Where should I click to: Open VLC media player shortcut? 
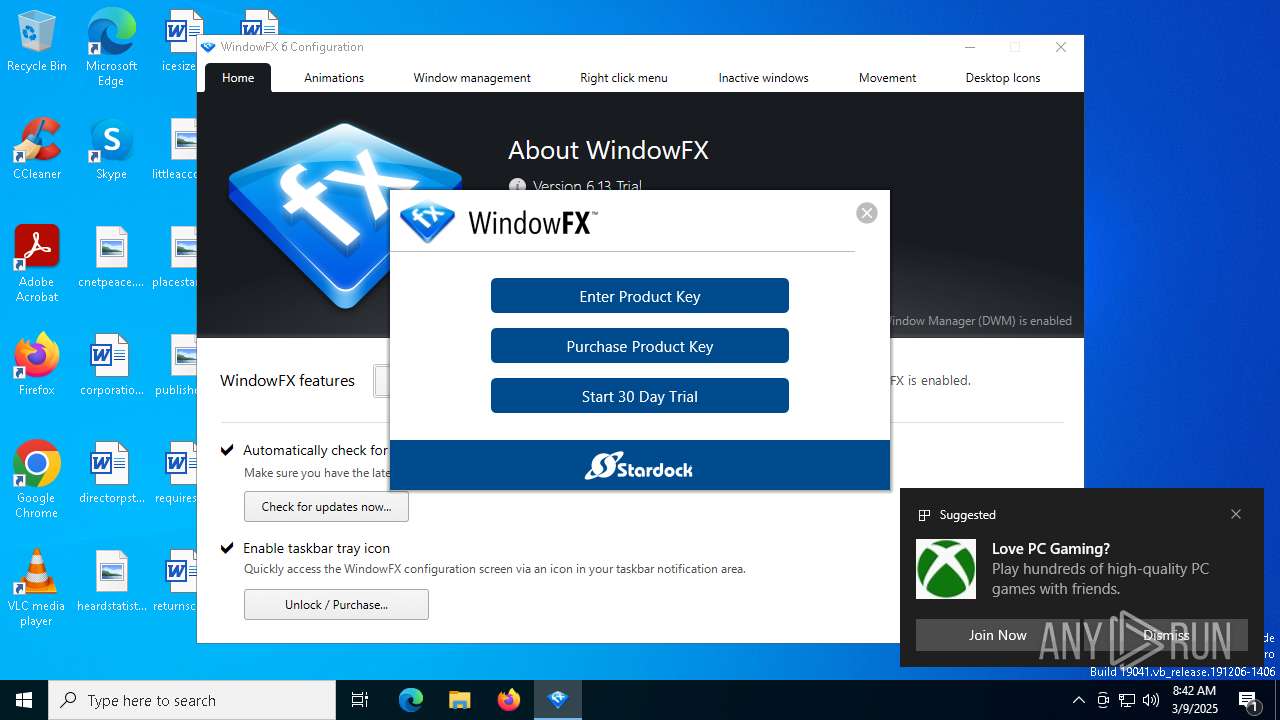(37, 588)
